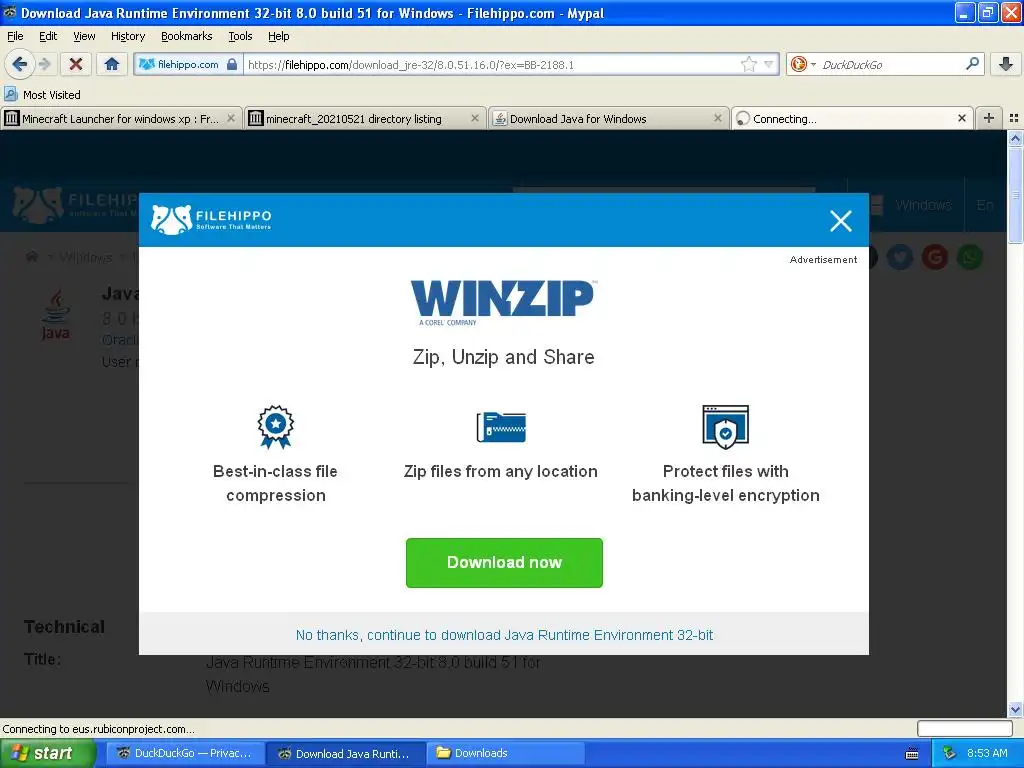Click Protect files with banking-level encryption text

click(x=726, y=483)
